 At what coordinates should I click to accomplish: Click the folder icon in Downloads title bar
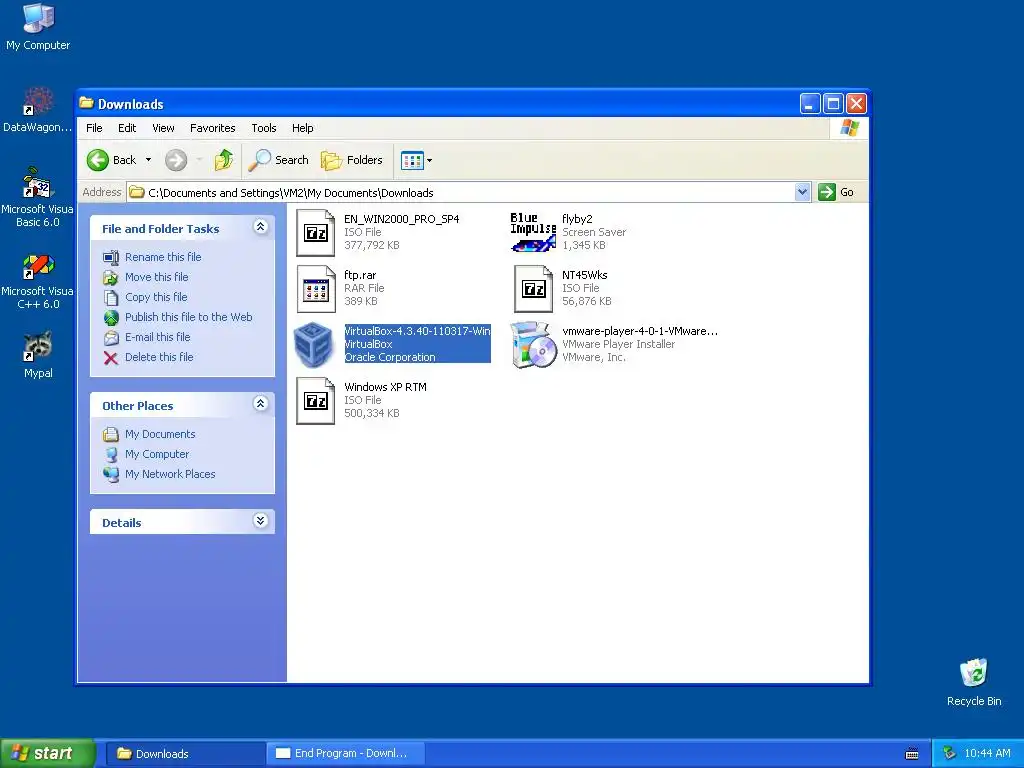[86, 103]
